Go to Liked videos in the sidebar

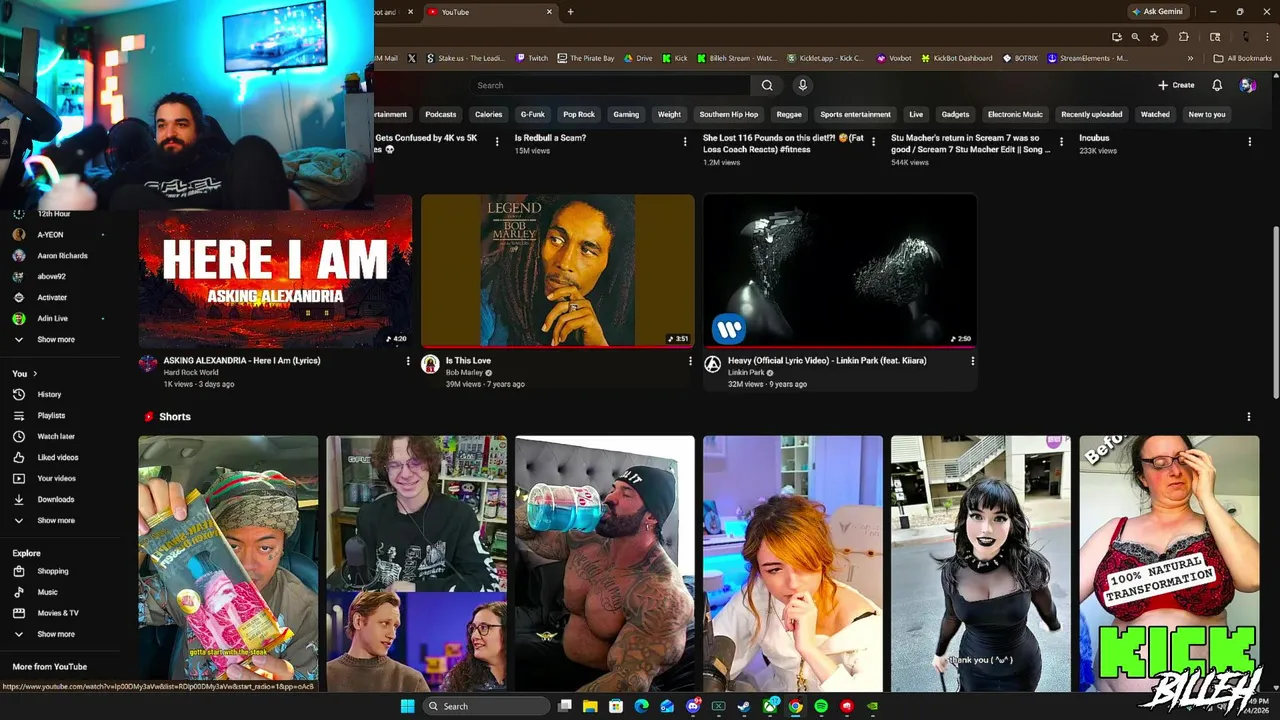[58, 457]
